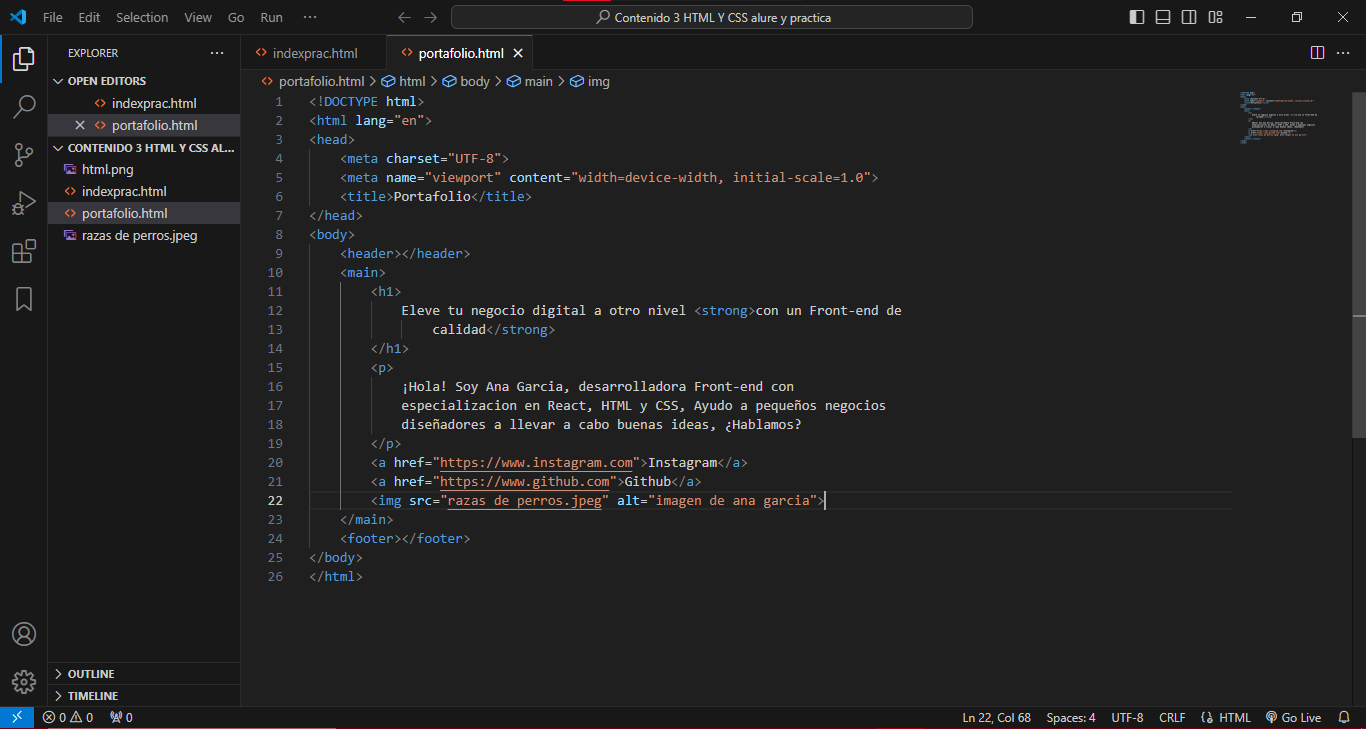
Task: Switch to the indexprac.html tab
Action: [x=314, y=53]
